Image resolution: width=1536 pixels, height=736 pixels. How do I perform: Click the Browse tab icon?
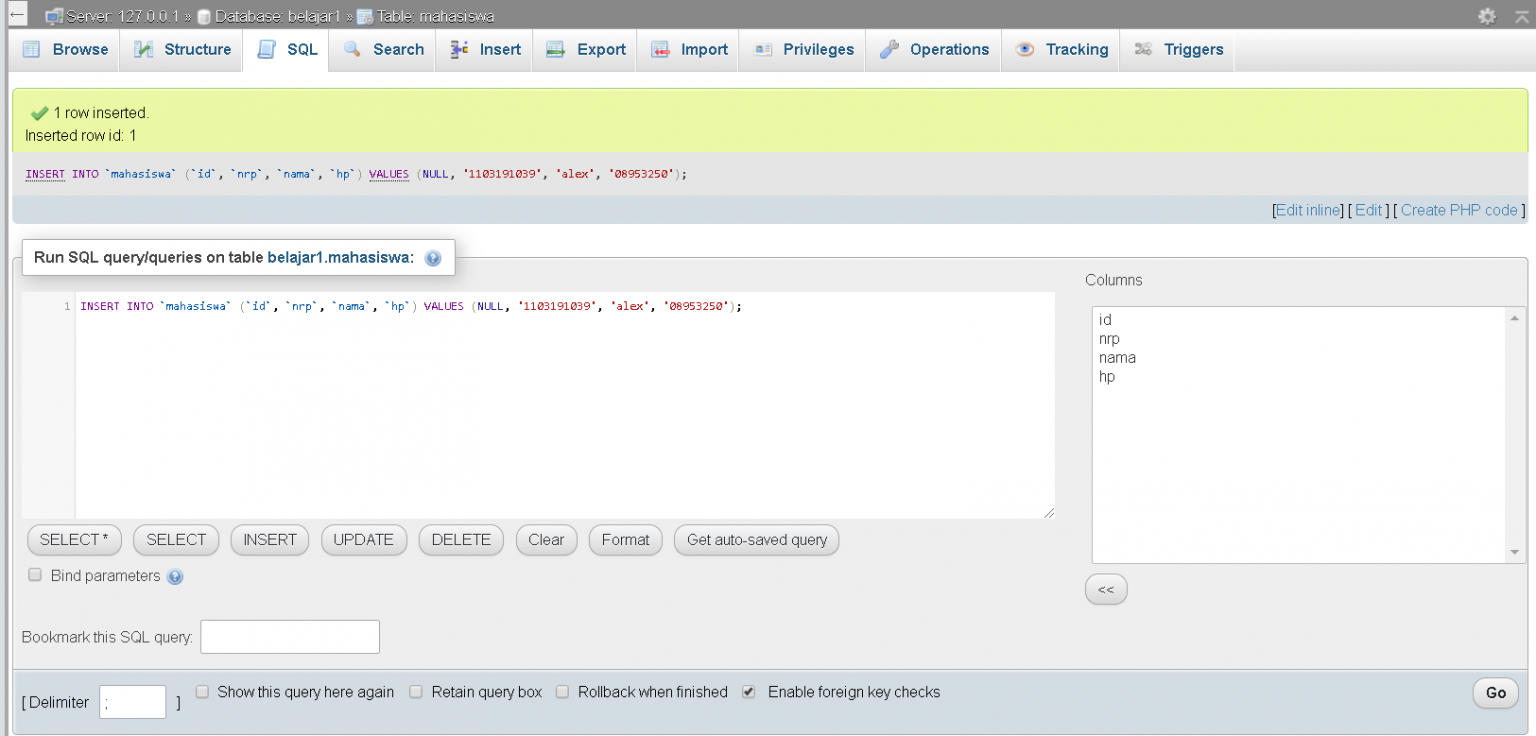pyautogui.click(x=32, y=50)
